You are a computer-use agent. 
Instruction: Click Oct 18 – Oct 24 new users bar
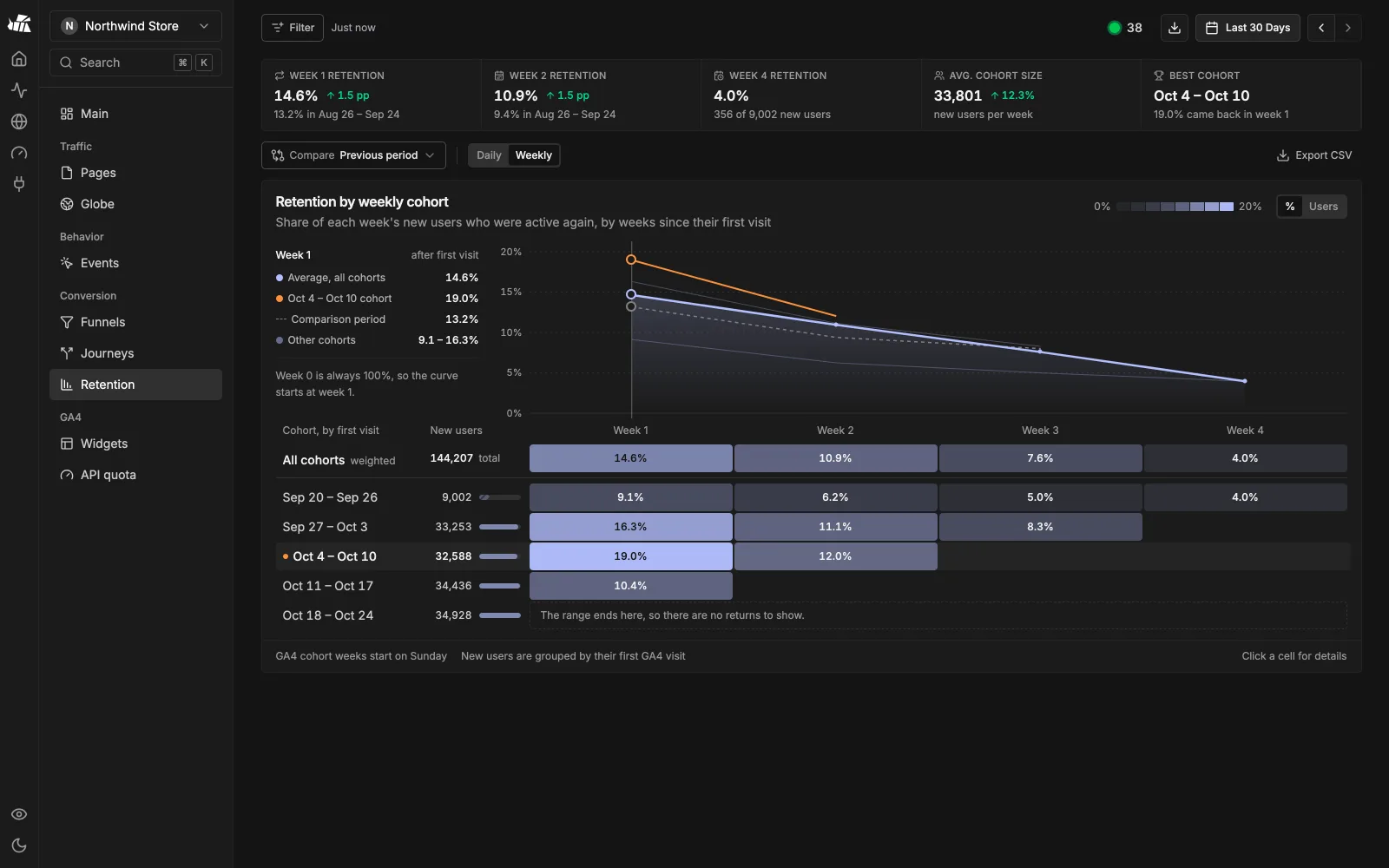click(x=500, y=615)
